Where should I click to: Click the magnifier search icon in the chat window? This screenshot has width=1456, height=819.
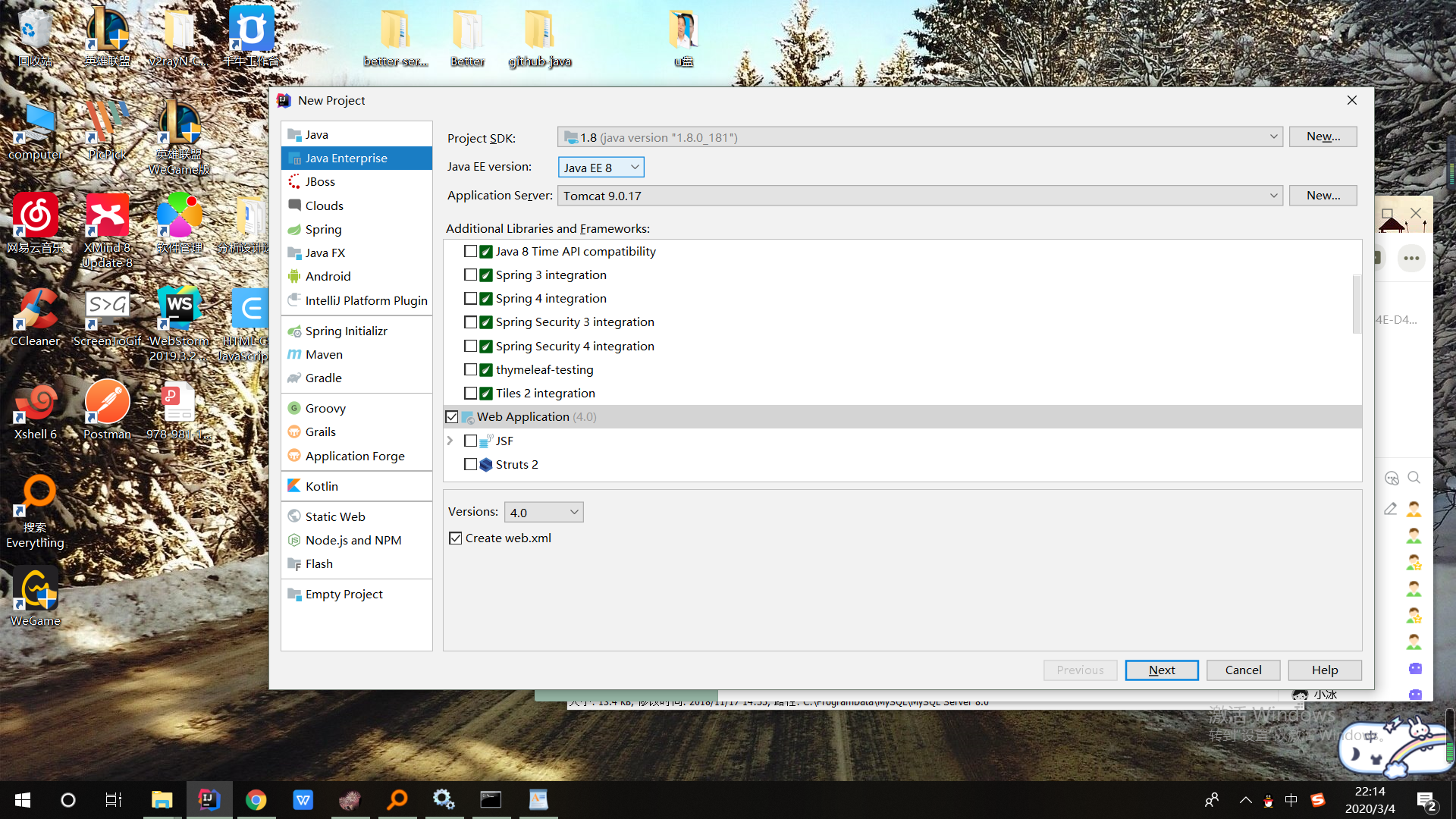(x=1414, y=478)
